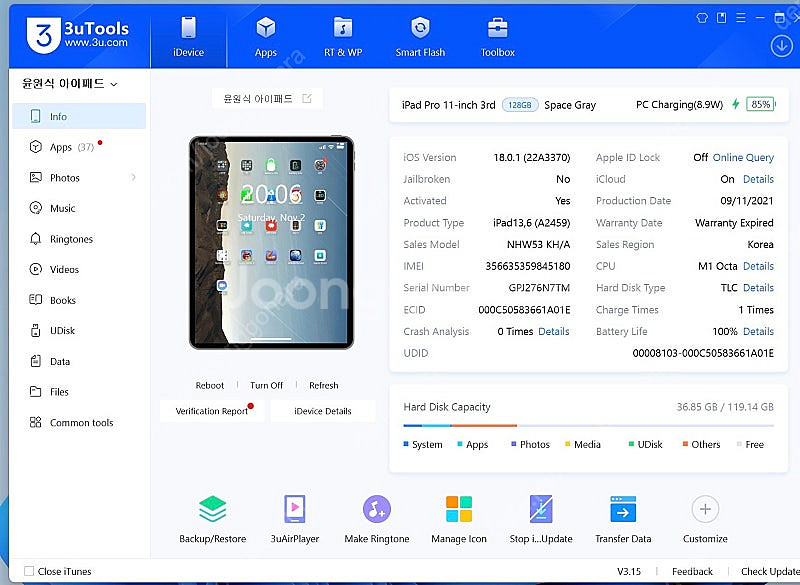Click the Others legend color swatch

pos(685,444)
